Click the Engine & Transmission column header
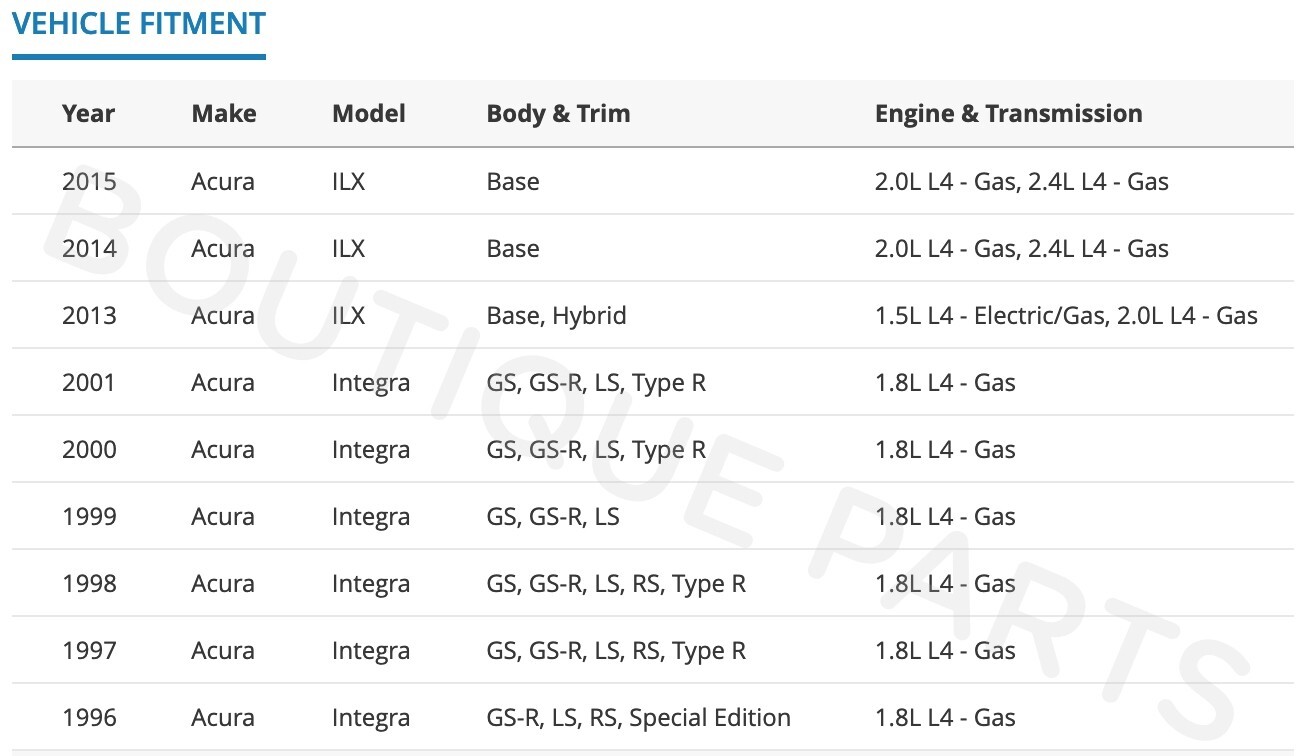This screenshot has height=756, width=1300. 1008,113
